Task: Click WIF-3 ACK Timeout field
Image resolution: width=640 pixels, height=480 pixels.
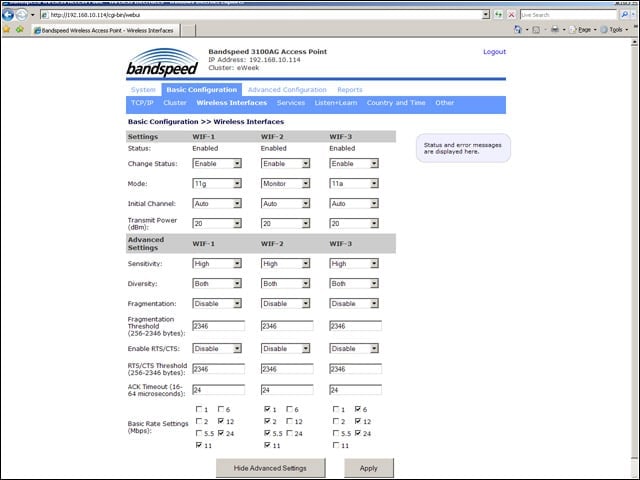Action: click(356, 390)
